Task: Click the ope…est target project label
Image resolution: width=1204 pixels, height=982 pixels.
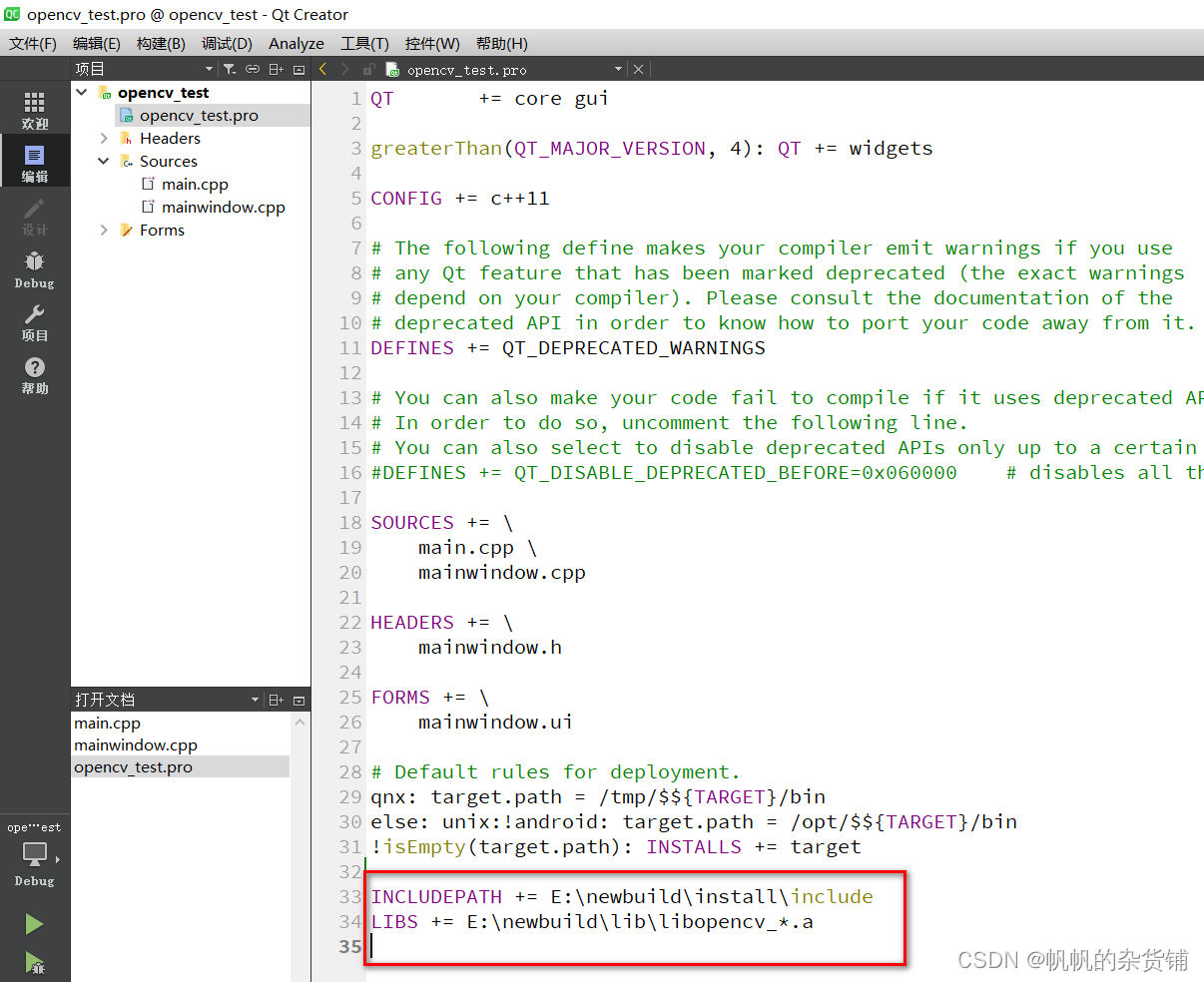Action: pyautogui.click(x=34, y=827)
